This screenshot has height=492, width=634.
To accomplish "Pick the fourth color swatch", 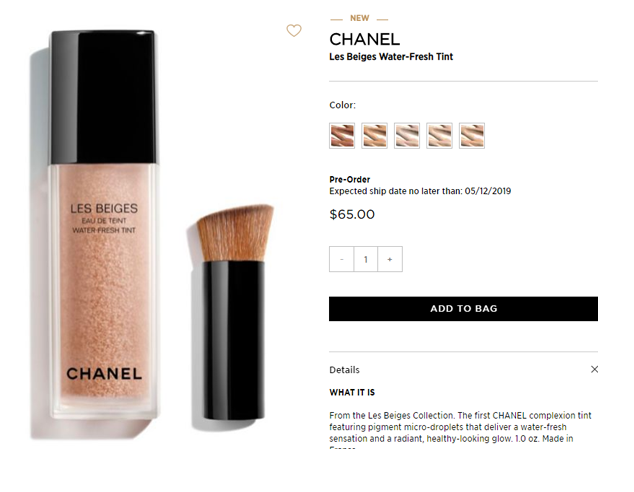I will (x=440, y=135).
